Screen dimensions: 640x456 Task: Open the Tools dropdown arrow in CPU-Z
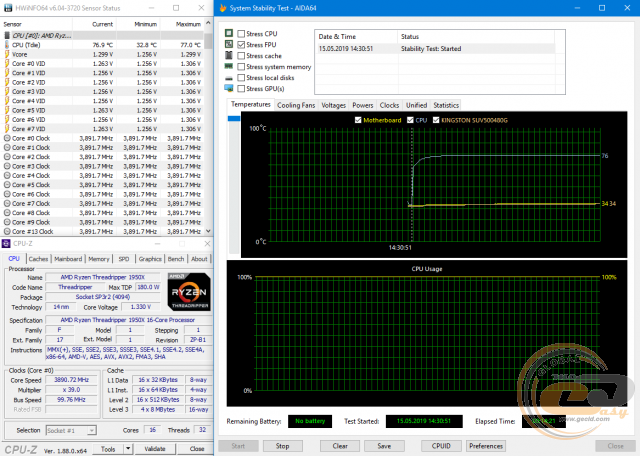[128, 449]
